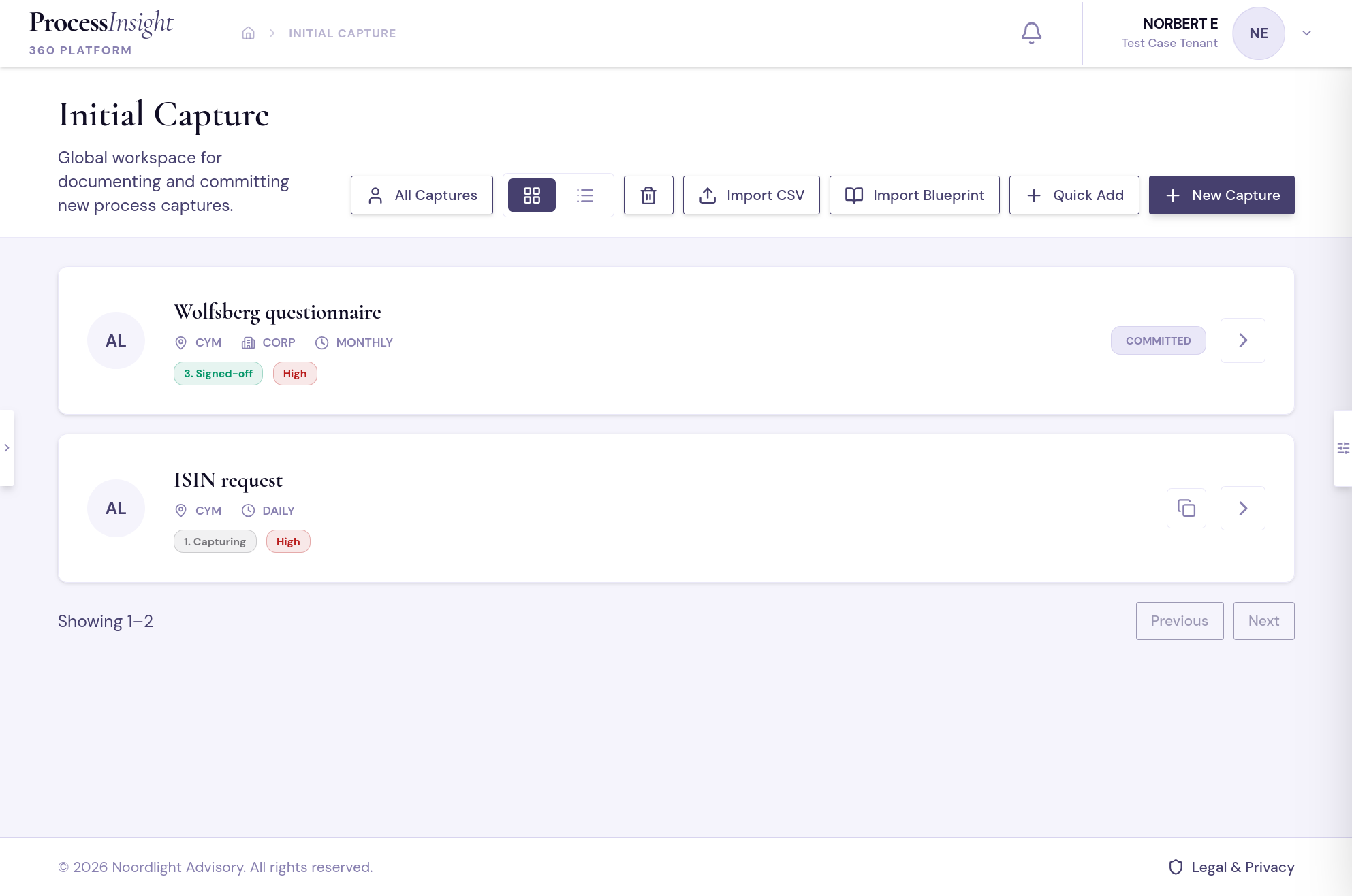Switch to grid card view
The width and height of the screenshot is (1352, 896).
click(x=532, y=195)
